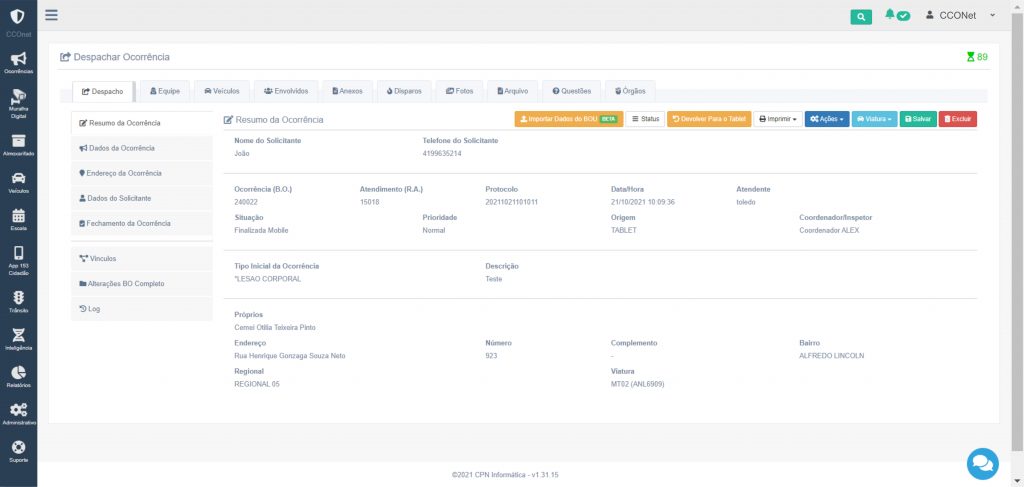Open the Viatura dropdown
Screen dimensions: 1024x487
tap(874, 119)
